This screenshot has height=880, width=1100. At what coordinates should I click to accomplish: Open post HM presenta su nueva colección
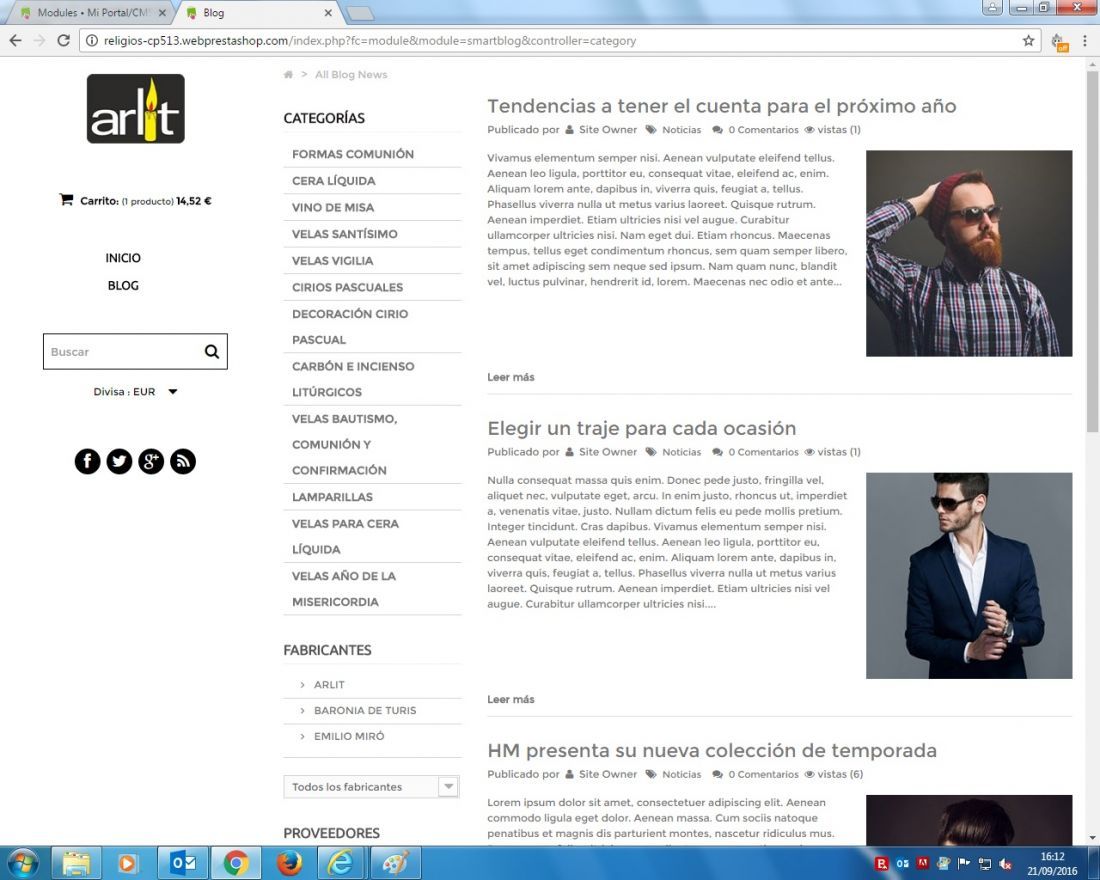[712, 750]
